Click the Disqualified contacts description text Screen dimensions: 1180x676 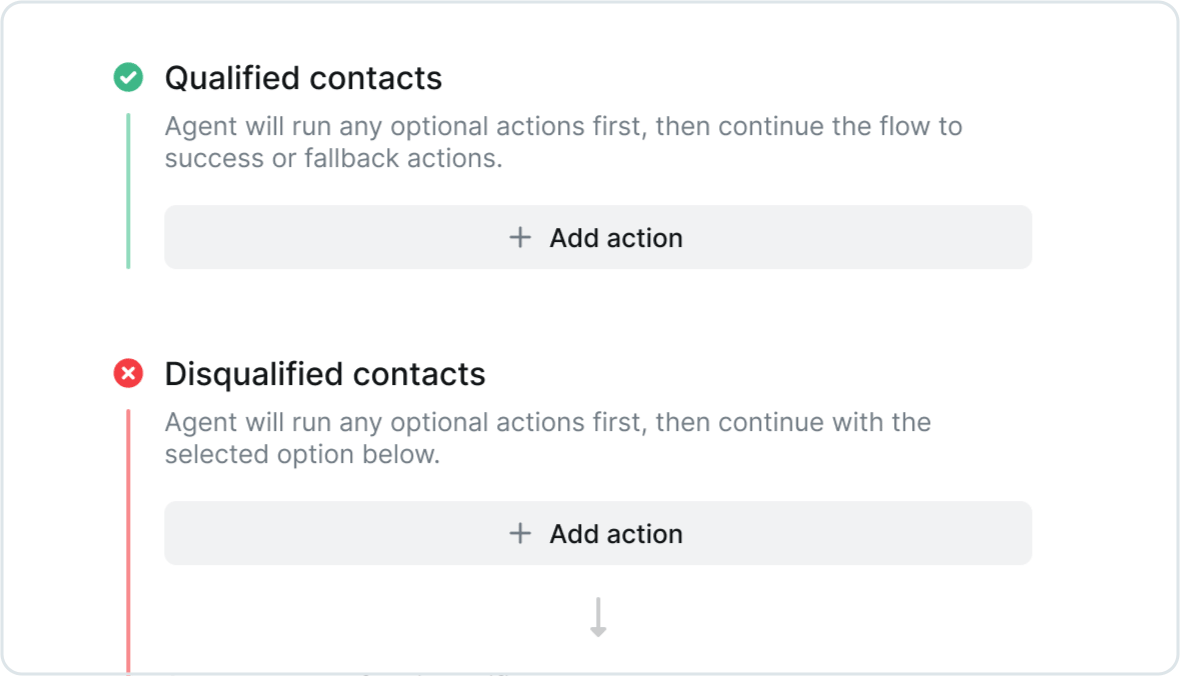click(x=547, y=437)
